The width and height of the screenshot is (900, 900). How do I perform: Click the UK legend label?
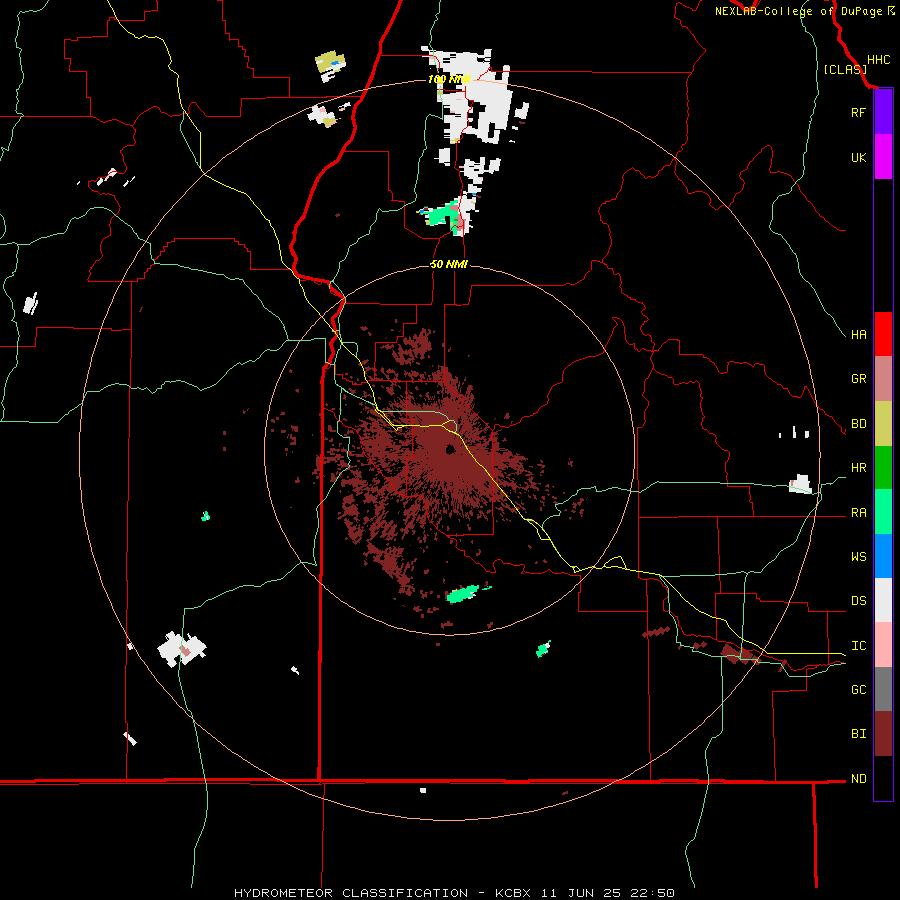click(858, 157)
